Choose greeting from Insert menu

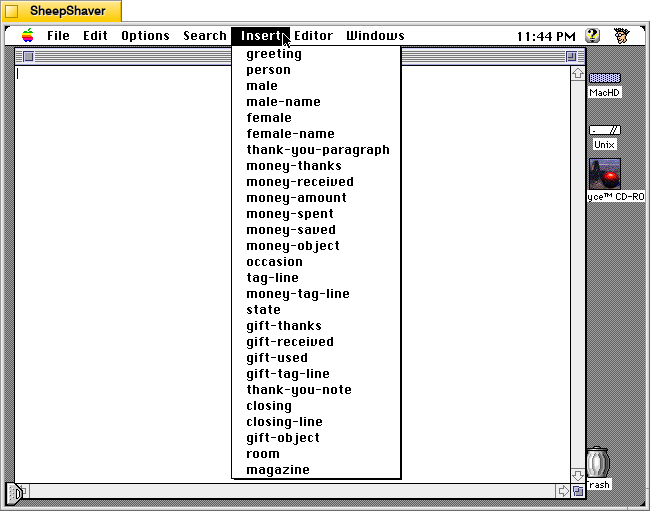pyautogui.click(x=316, y=54)
